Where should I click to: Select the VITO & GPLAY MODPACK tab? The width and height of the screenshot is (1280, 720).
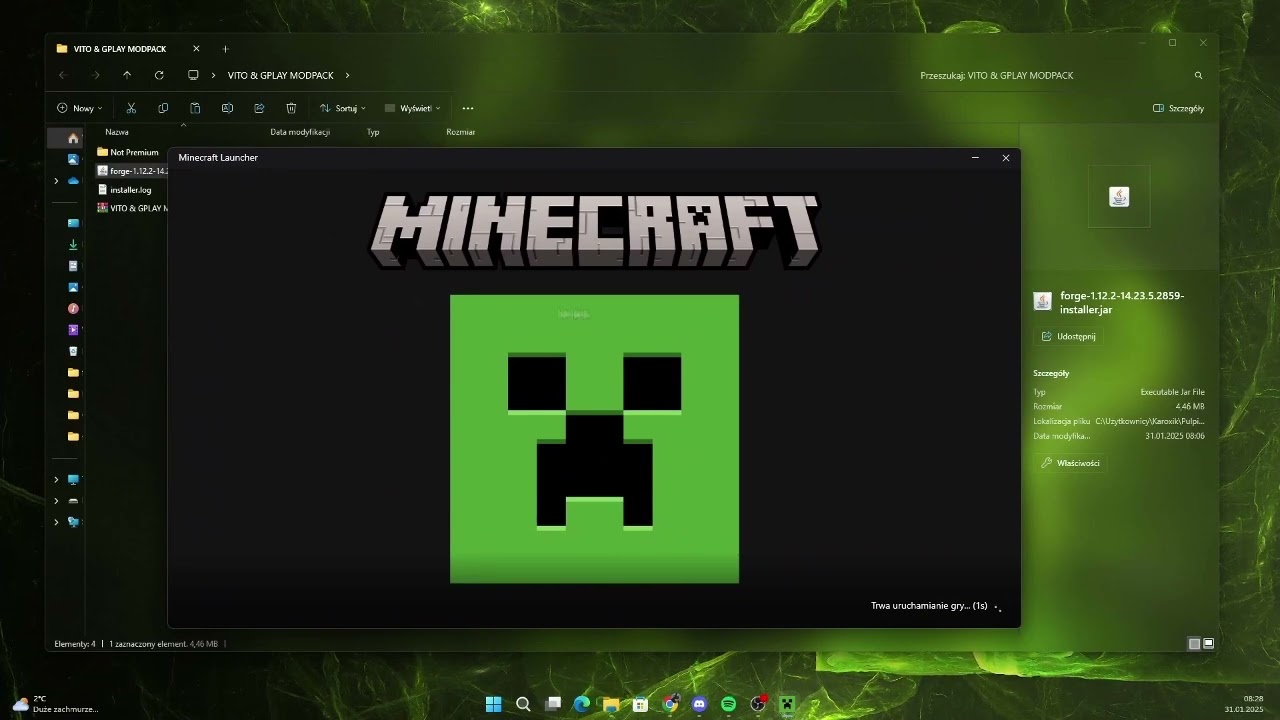click(x=120, y=49)
